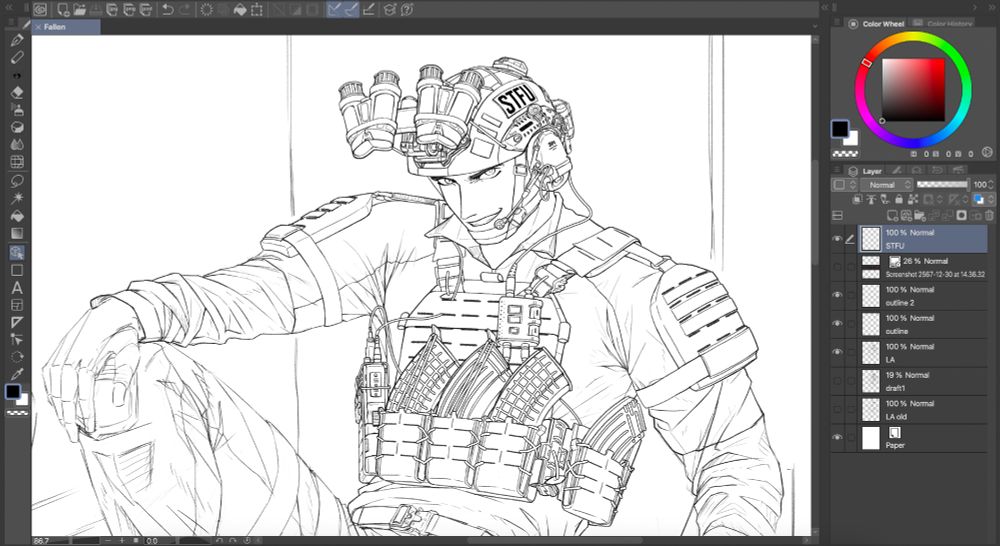
Task: Click the Fill bucket command in top bar
Action: (x=240, y=9)
